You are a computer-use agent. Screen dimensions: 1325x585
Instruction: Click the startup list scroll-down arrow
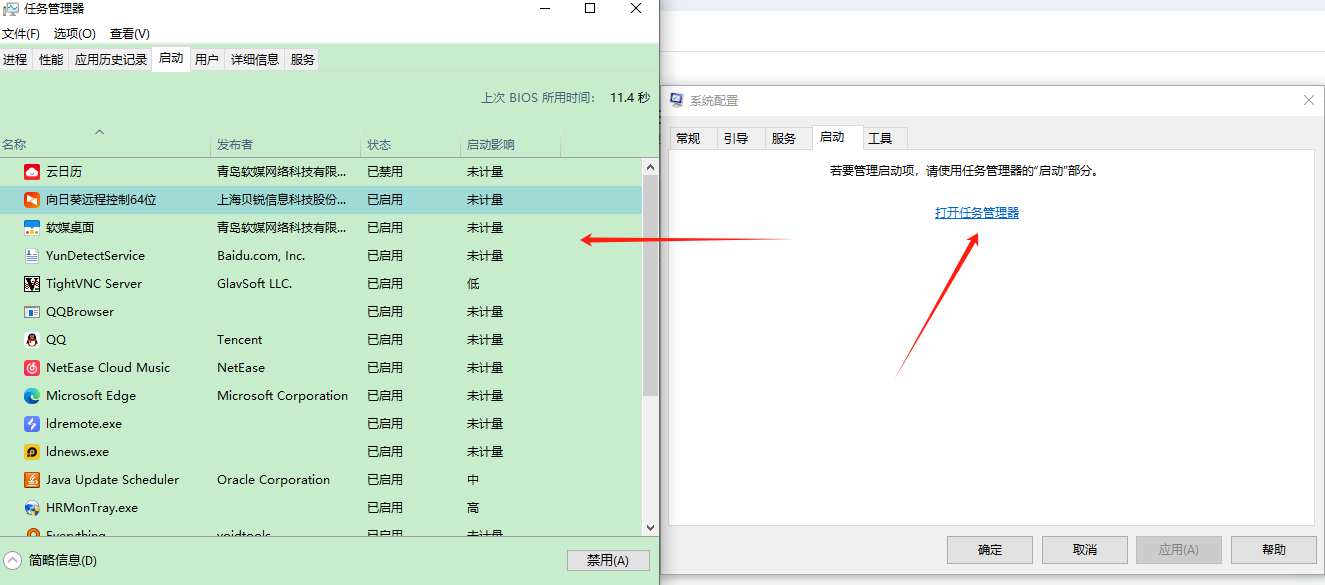(x=650, y=527)
